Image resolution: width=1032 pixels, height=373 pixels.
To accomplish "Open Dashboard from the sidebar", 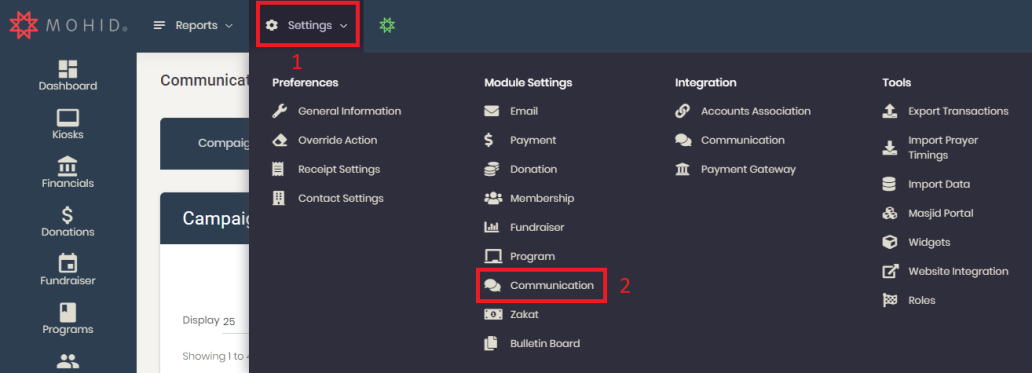I will click(68, 76).
